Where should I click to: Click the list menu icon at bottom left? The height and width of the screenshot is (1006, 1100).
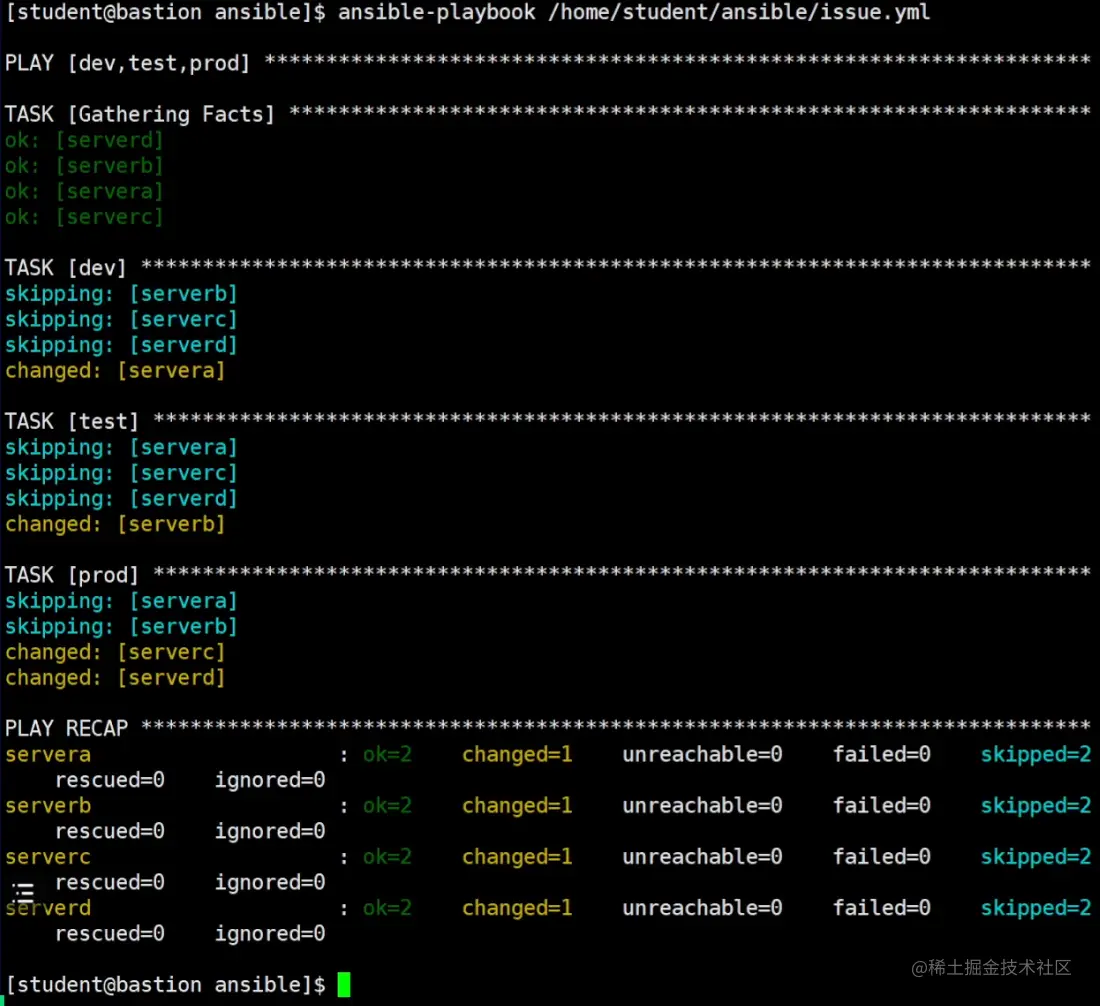pos(23,892)
